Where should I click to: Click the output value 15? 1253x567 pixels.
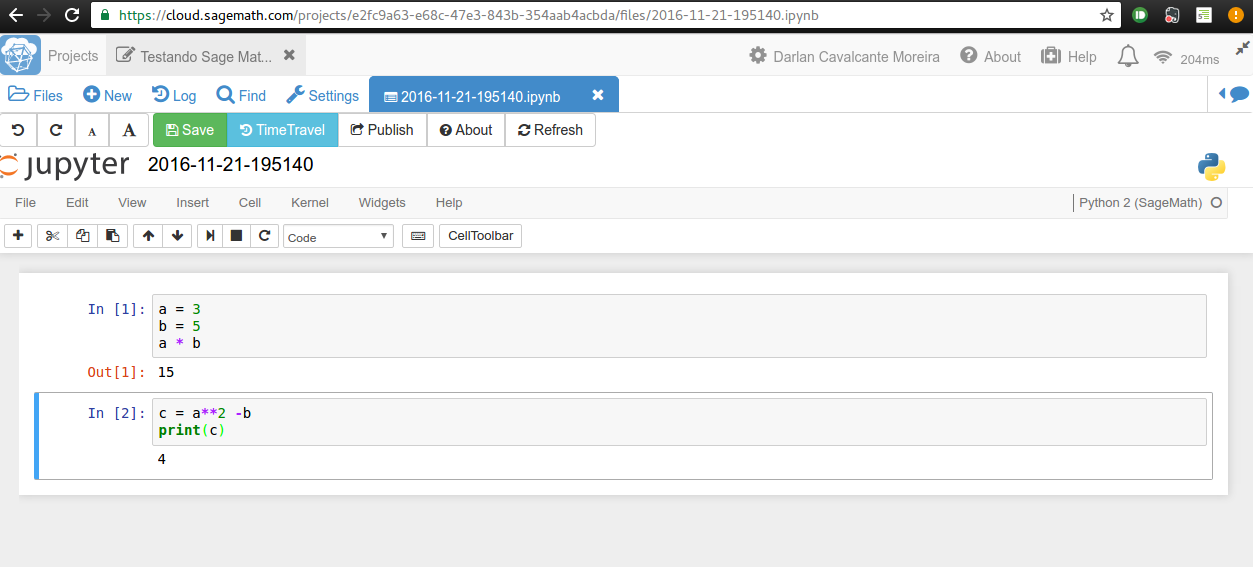coord(166,372)
